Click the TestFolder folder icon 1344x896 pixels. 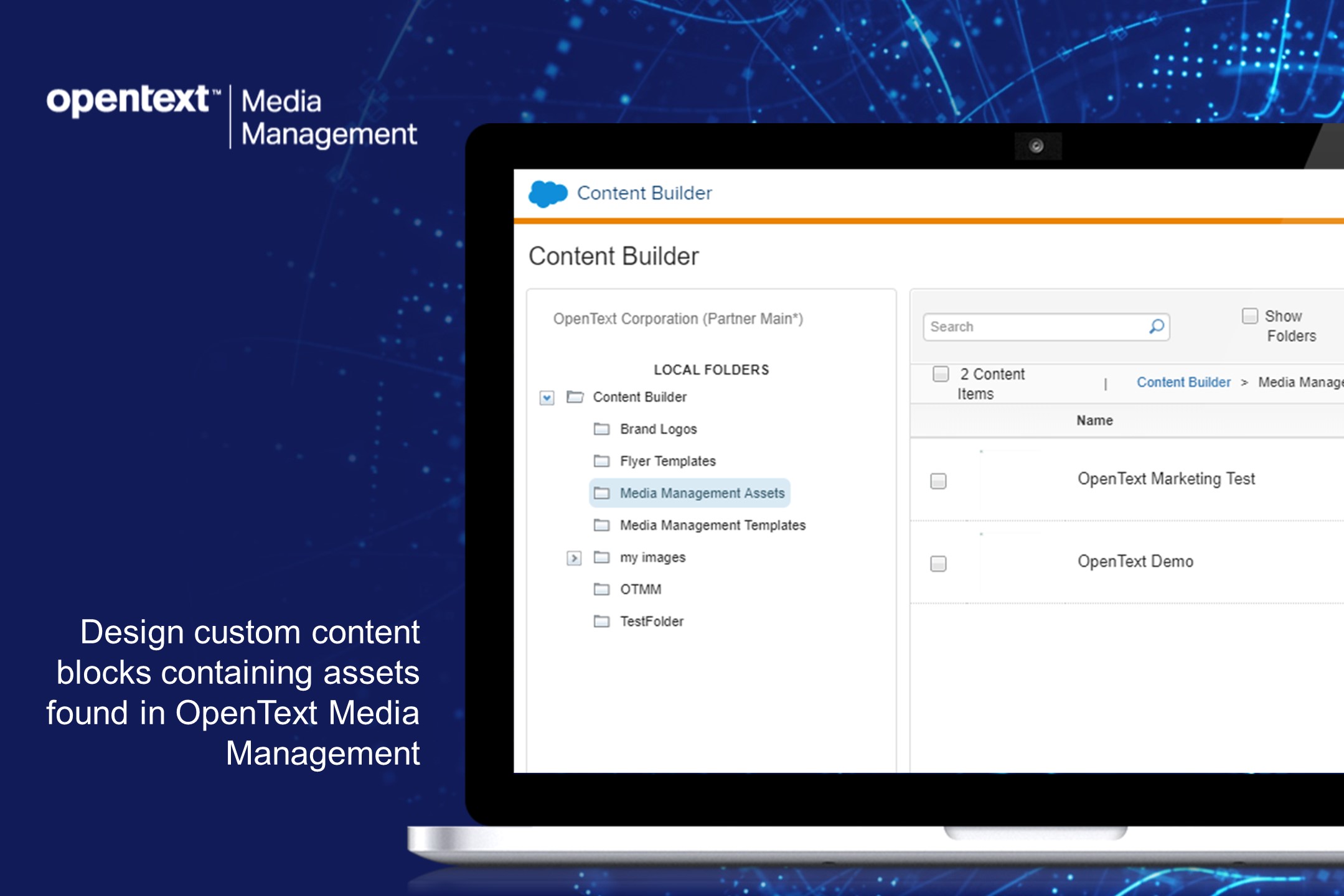tap(601, 622)
